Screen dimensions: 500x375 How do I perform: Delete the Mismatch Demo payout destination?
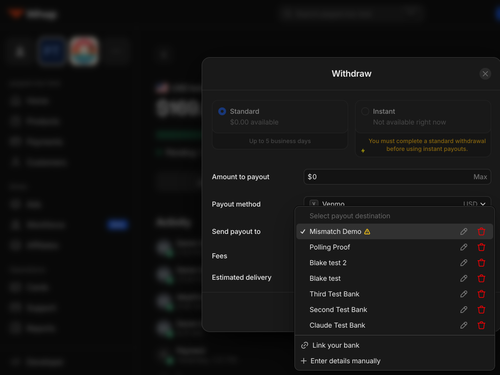pyautogui.click(x=481, y=231)
